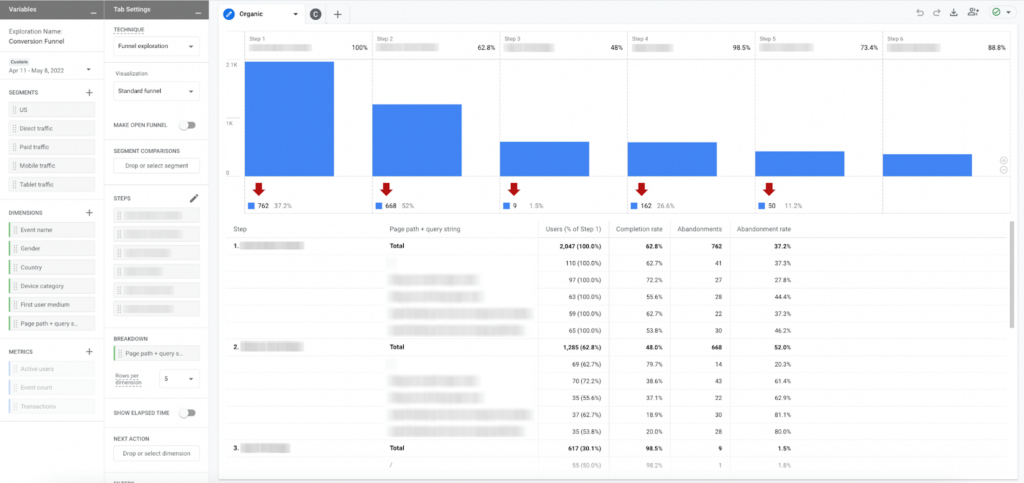This screenshot has width=1024, height=483.
Task: Zoom in on the funnel chart
Action: (x=1004, y=160)
